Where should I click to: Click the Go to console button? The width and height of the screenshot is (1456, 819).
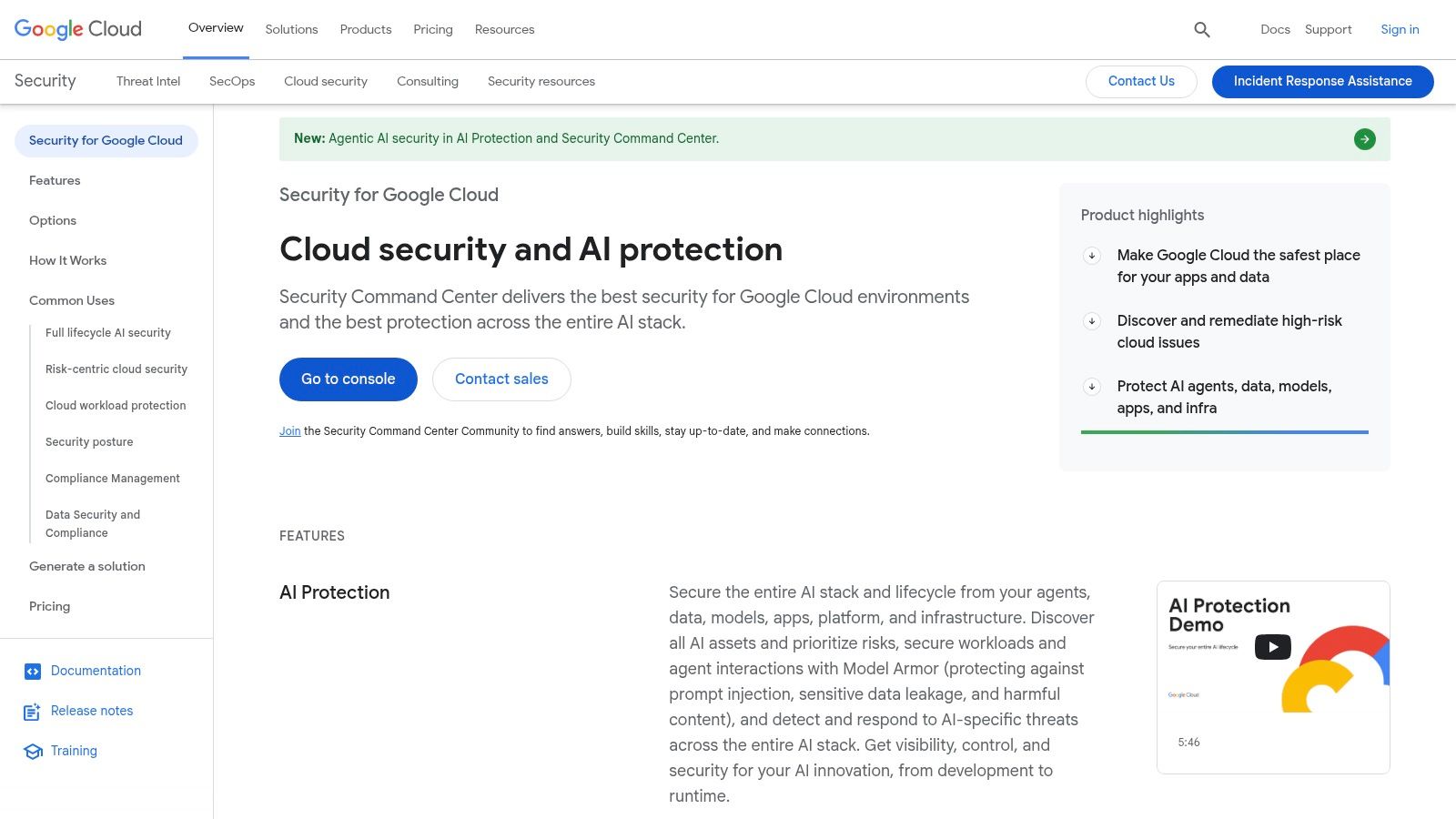(x=348, y=379)
